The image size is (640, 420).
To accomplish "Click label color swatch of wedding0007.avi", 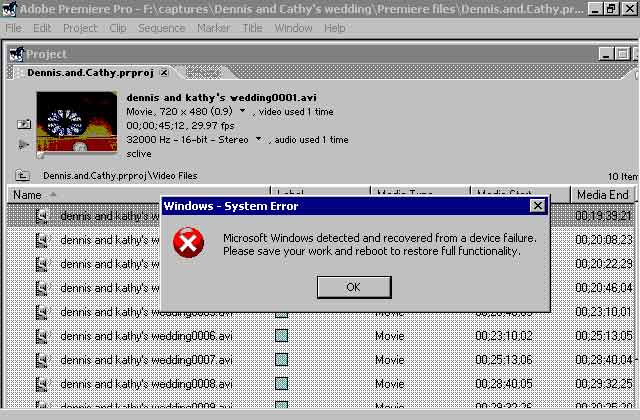I will coord(282,360).
